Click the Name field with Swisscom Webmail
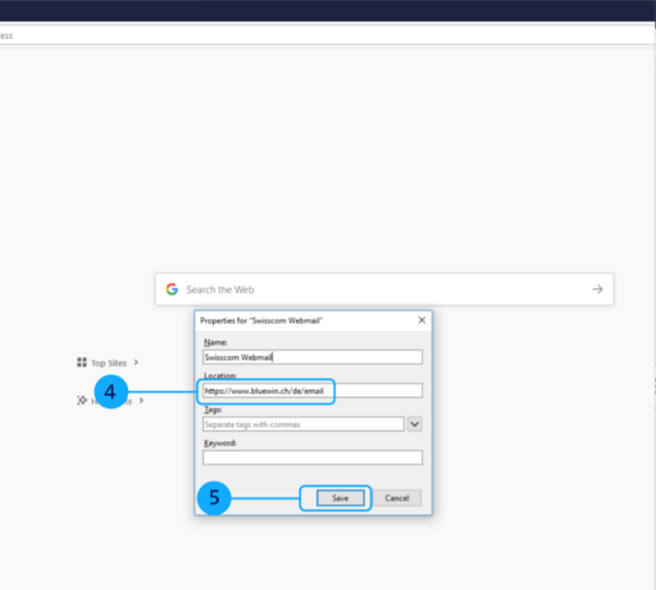Screen dimensions: 656x590 point(312,357)
